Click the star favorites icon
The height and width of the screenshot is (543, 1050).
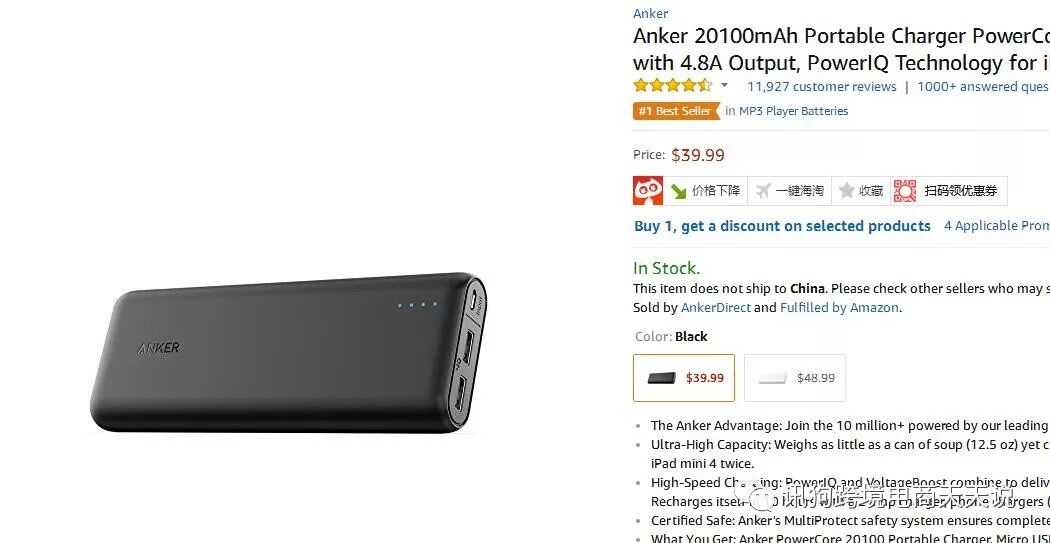[846, 191]
